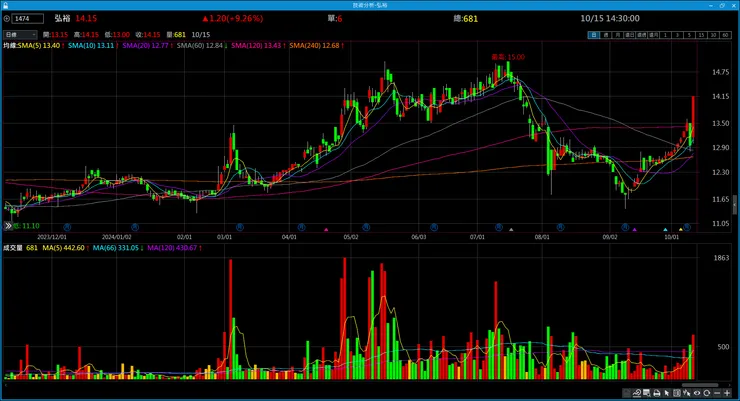740x401 pixels.
Task: Select the arrow cursor tool in bottom toolbar
Action: point(667,393)
